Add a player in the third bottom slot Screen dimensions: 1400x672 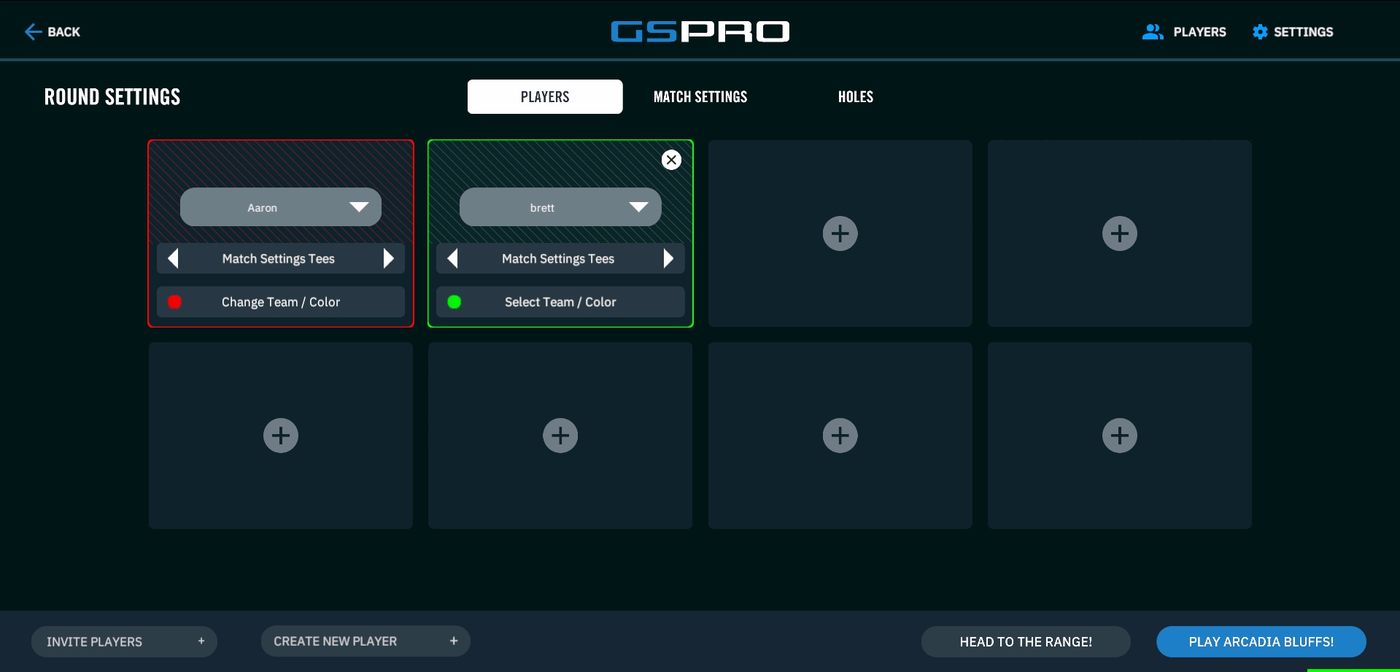[x=840, y=435]
